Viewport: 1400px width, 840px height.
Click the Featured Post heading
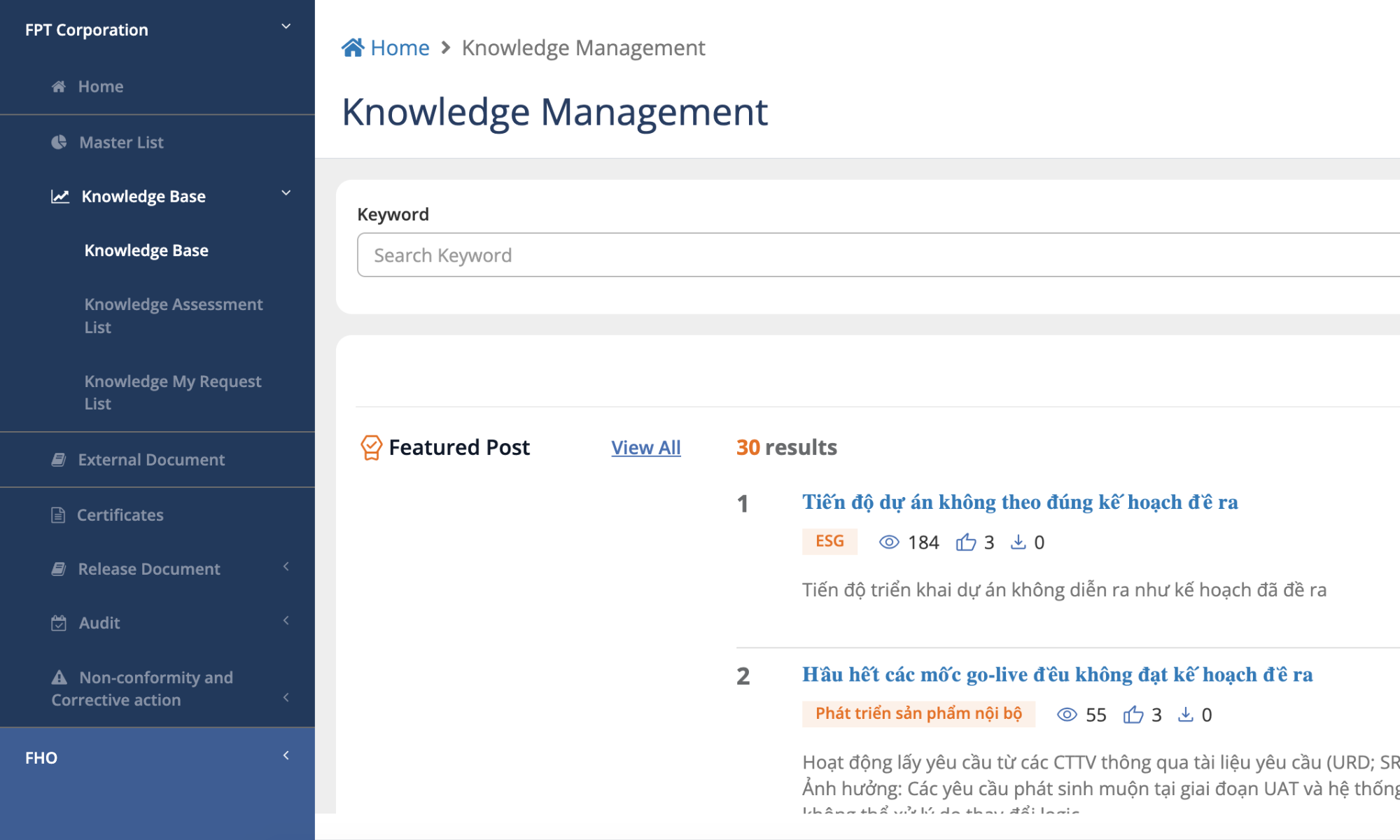459,447
